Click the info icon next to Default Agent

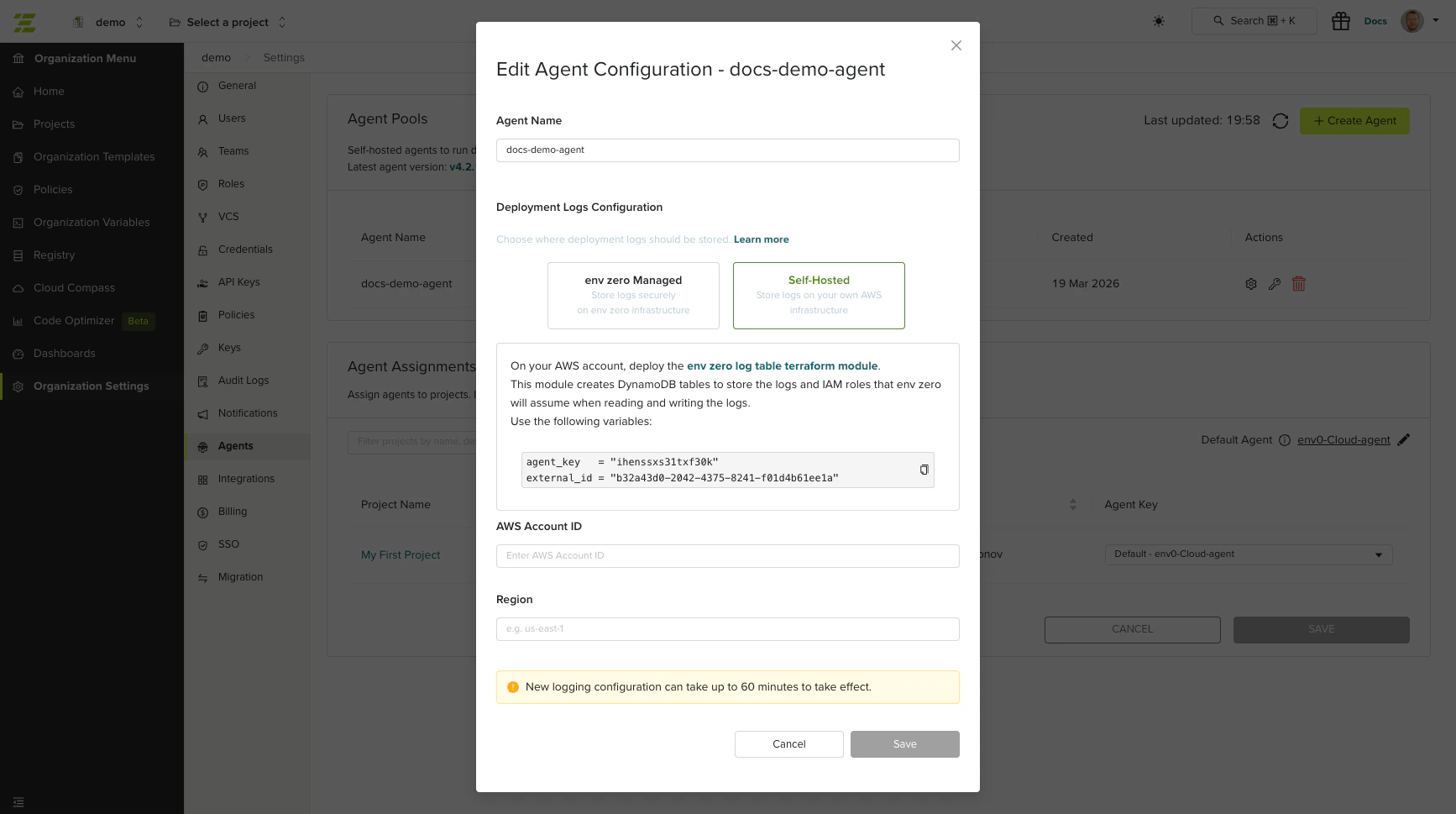click(x=1285, y=439)
